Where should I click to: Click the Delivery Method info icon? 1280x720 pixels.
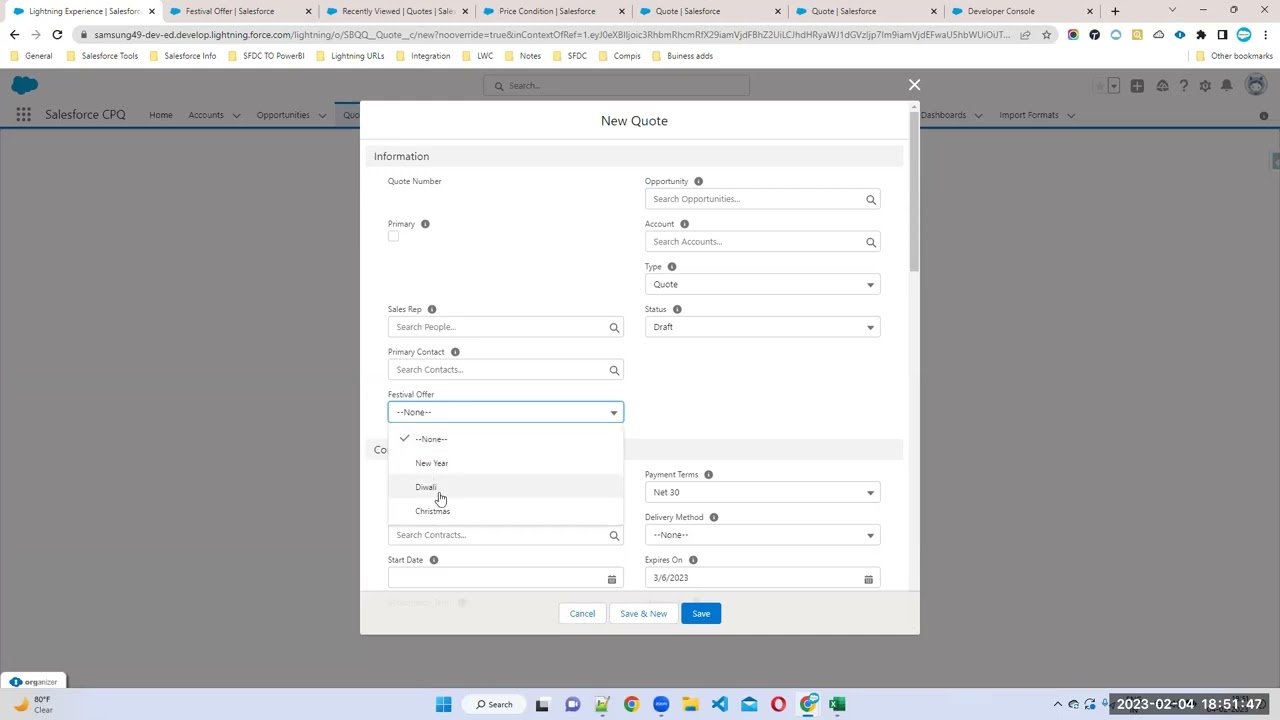(x=713, y=517)
